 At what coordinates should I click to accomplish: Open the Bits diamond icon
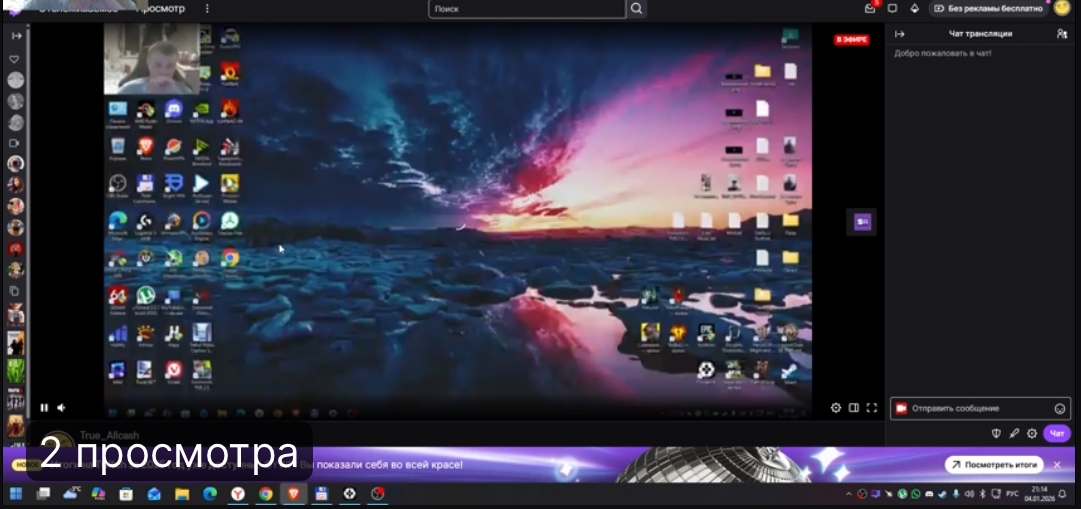915,8
